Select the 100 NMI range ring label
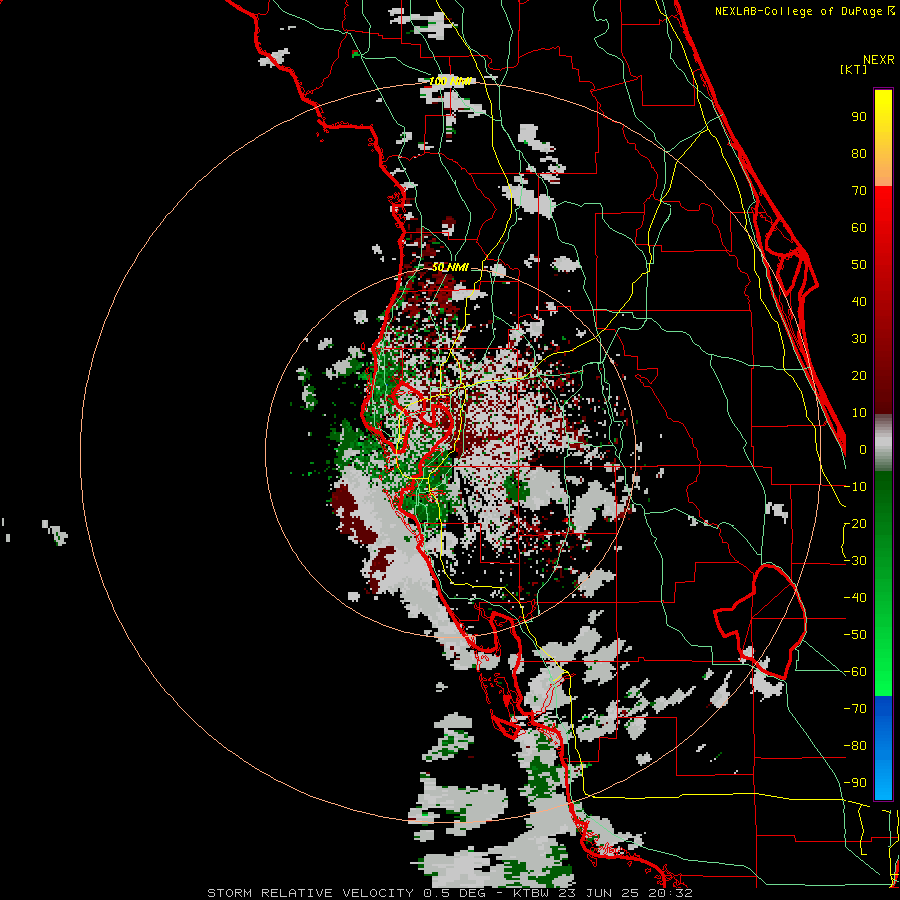900x900 pixels. coord(451,82)
